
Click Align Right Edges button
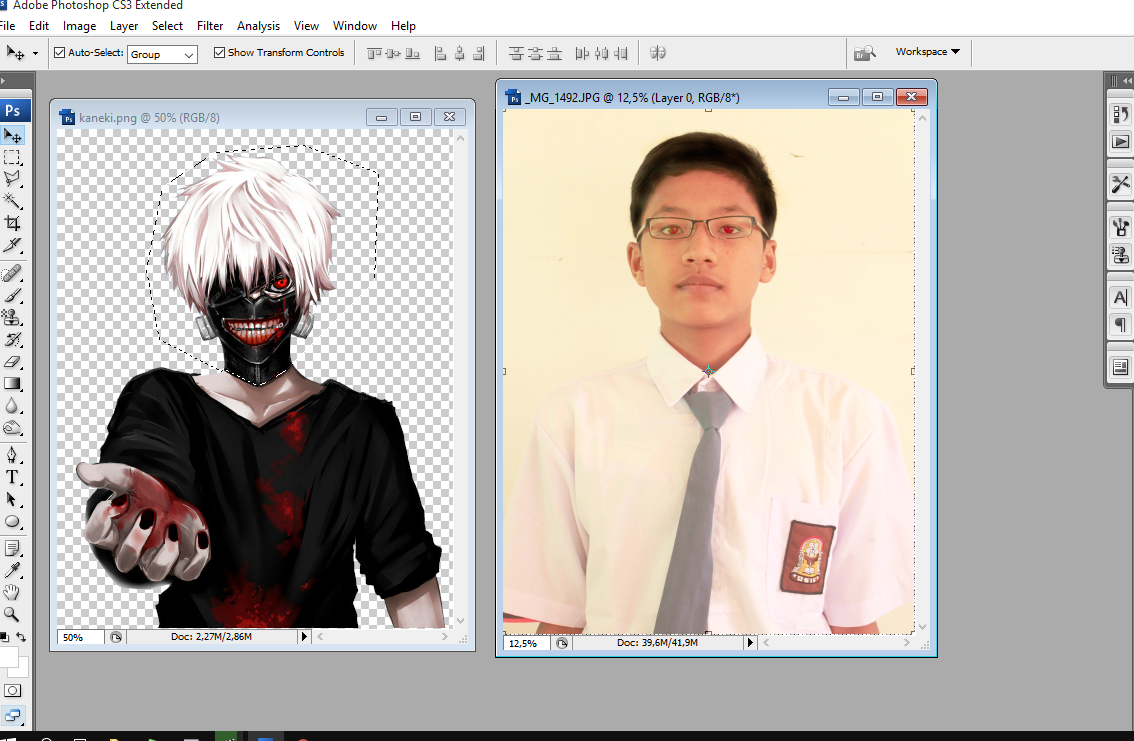pyautogui.click(x=478, y=53)
